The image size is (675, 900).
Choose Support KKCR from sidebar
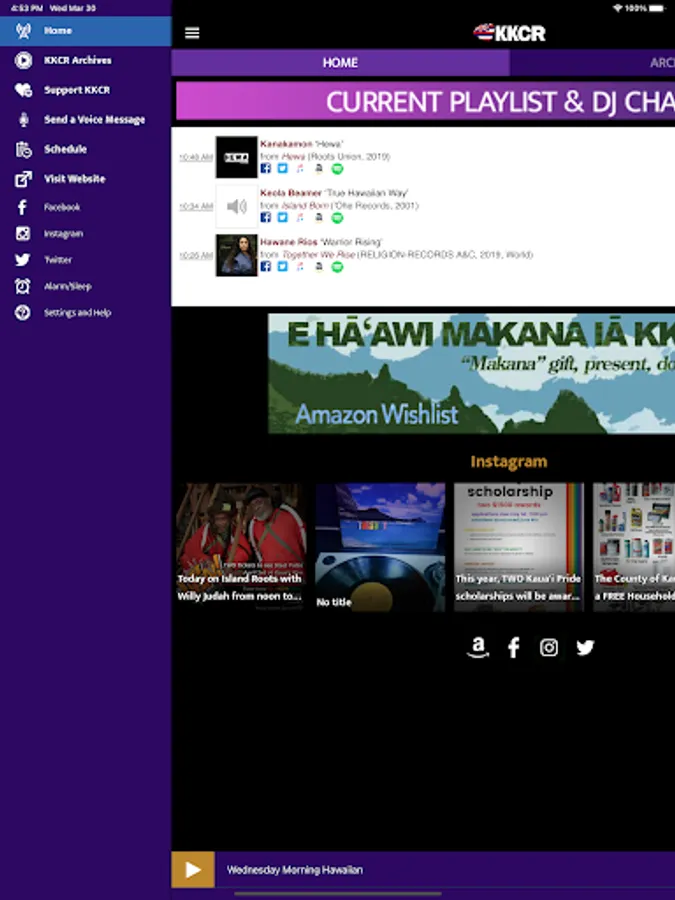[76, 90]
